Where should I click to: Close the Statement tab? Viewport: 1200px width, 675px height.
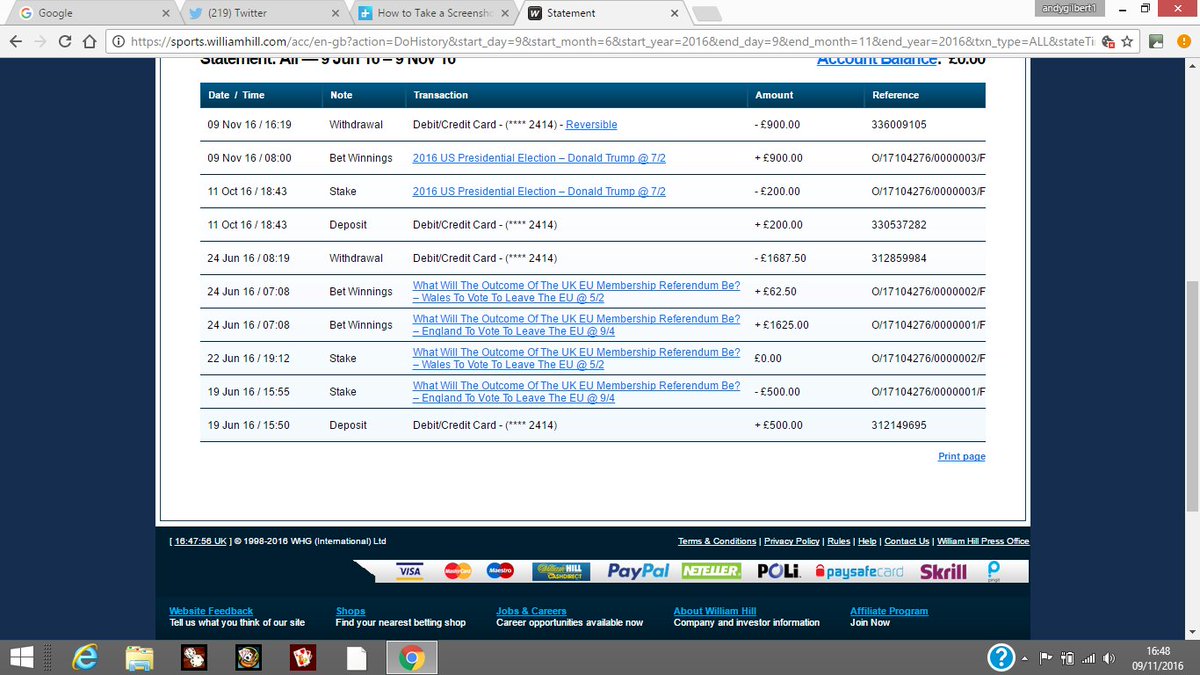(x=674, y=13)
